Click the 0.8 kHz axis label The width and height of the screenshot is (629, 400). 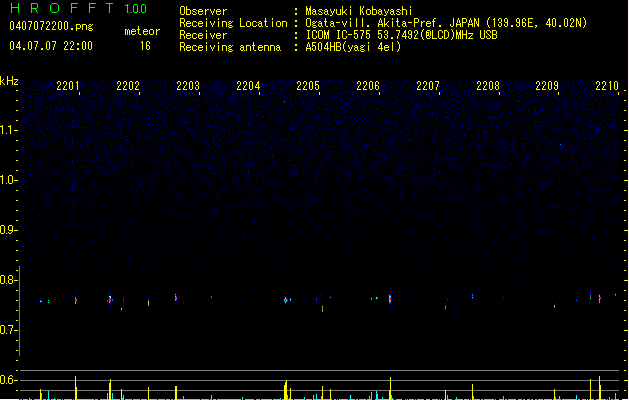point(8,280)
